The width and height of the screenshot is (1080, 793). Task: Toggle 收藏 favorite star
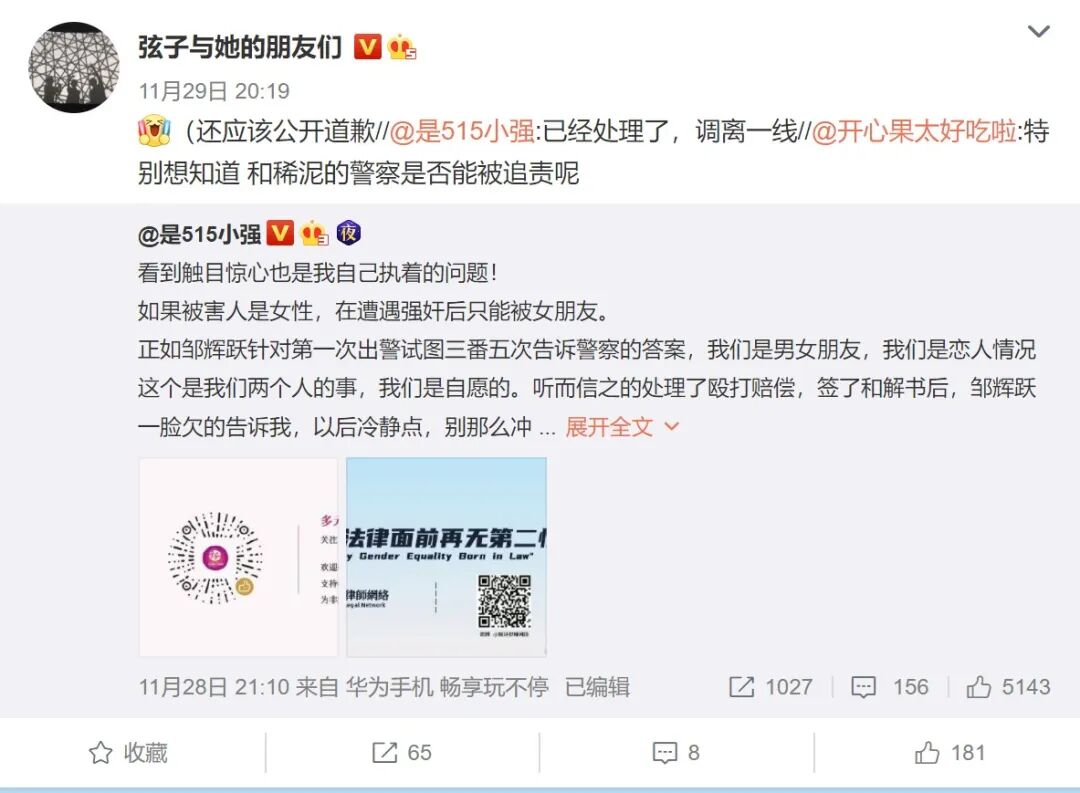(128, 752)
